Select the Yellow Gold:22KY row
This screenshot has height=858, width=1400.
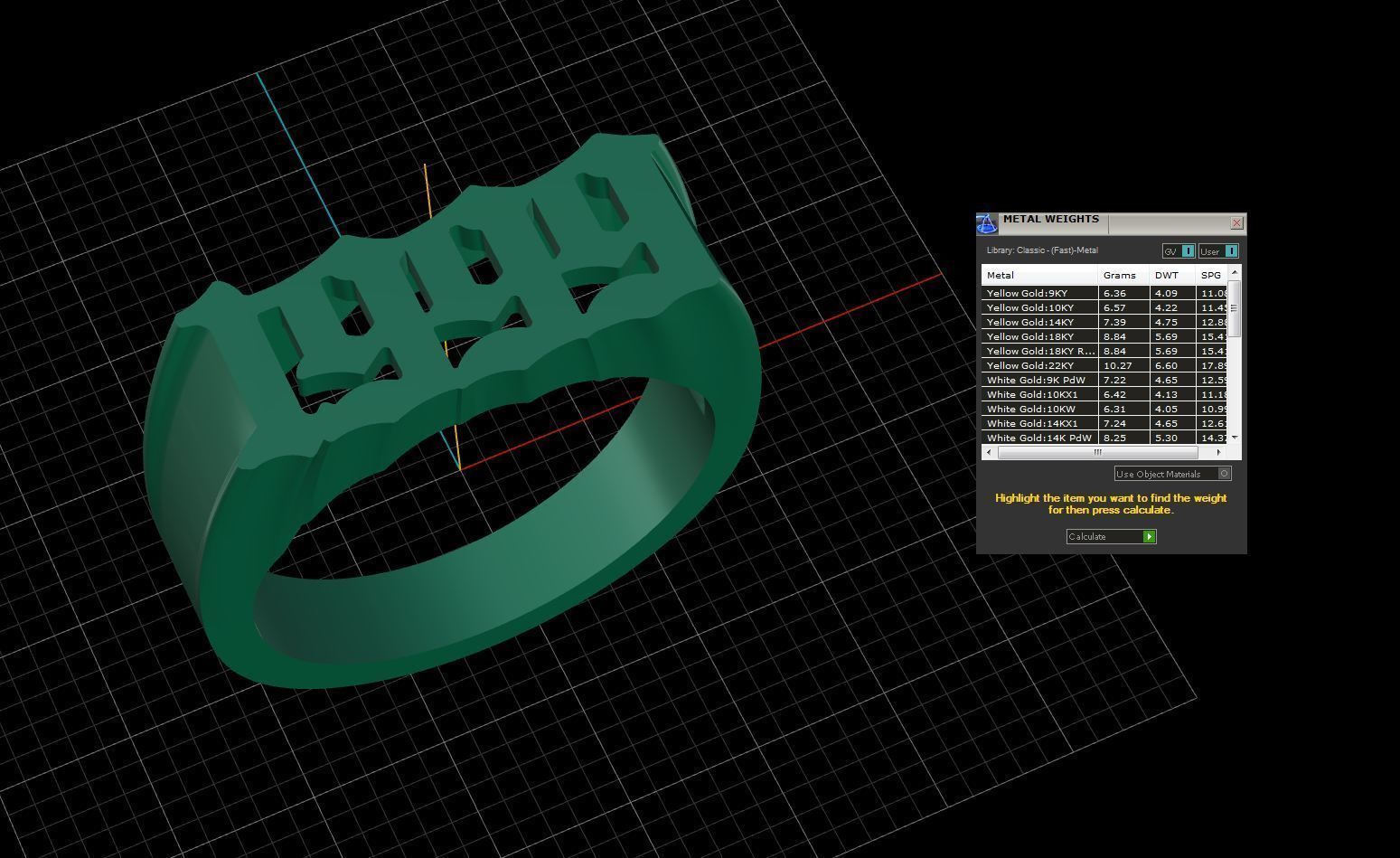1104,365
